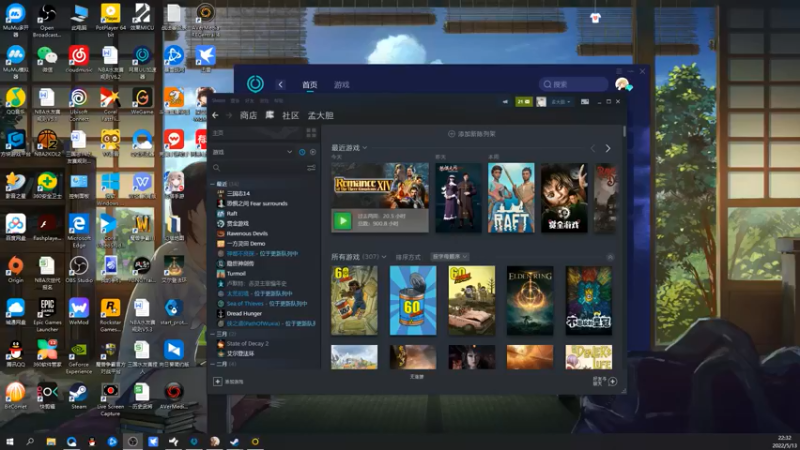Select Raft in the library list
The image size is (800, 450).
[x=232, y=213]
